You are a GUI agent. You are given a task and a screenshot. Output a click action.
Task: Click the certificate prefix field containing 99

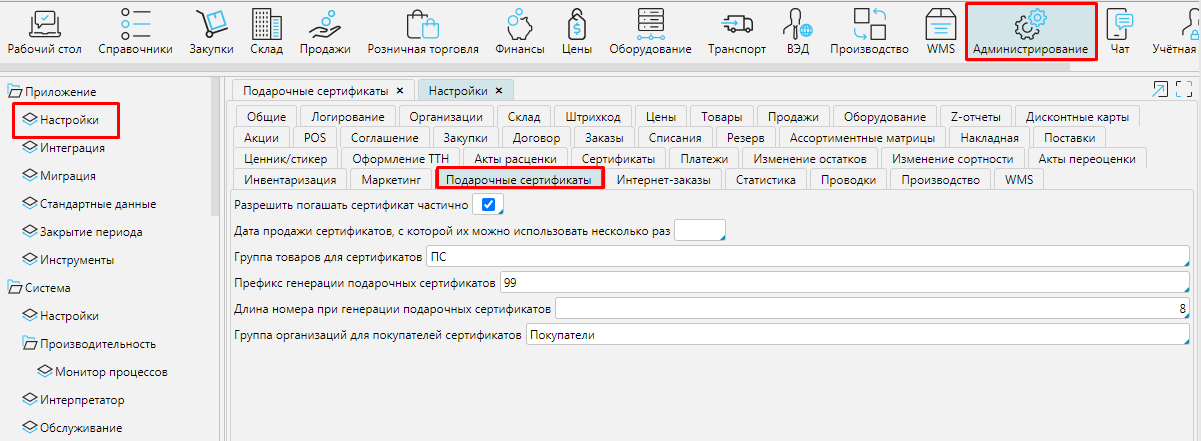[x=842, y=282]
